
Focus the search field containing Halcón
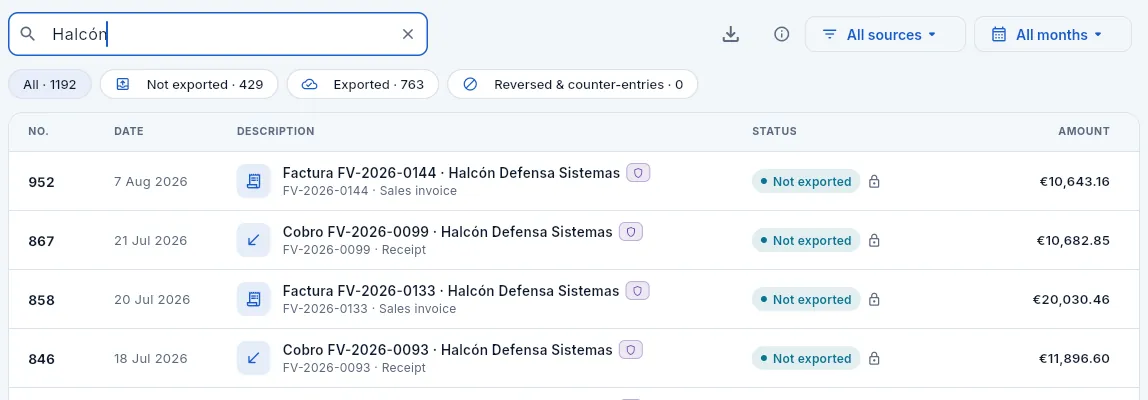217,34
